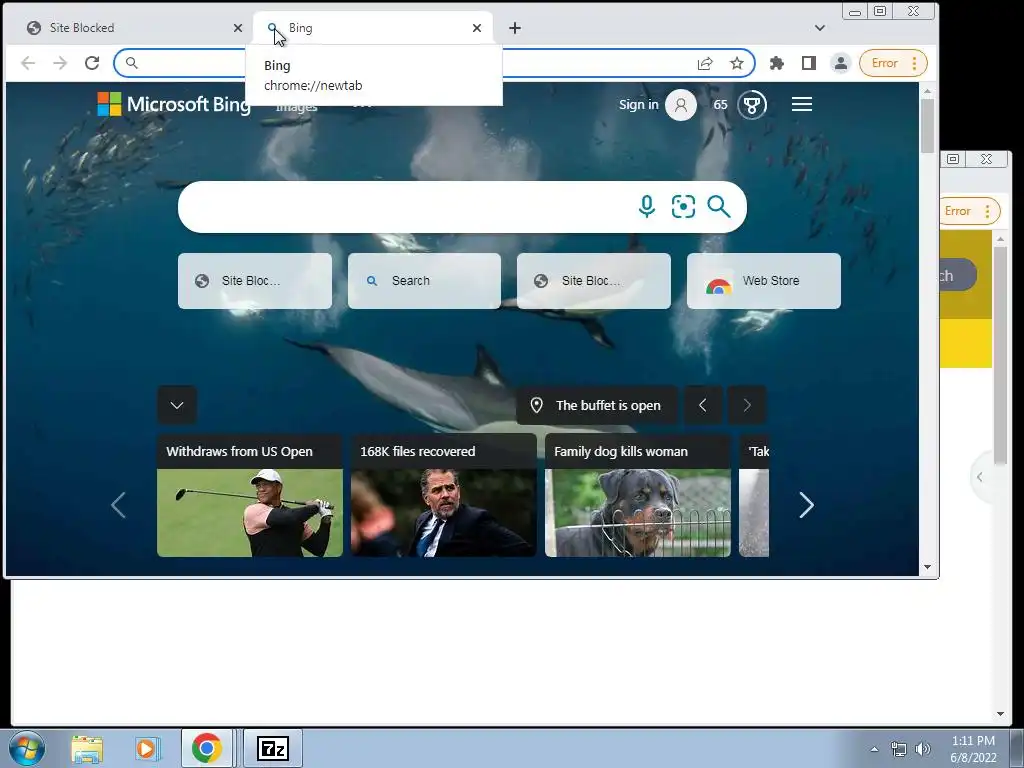Image resolution: width=1024 pixels, height=768 pixels.
Task: Open the tab search dropdown chevron
Action: [820, 28]
